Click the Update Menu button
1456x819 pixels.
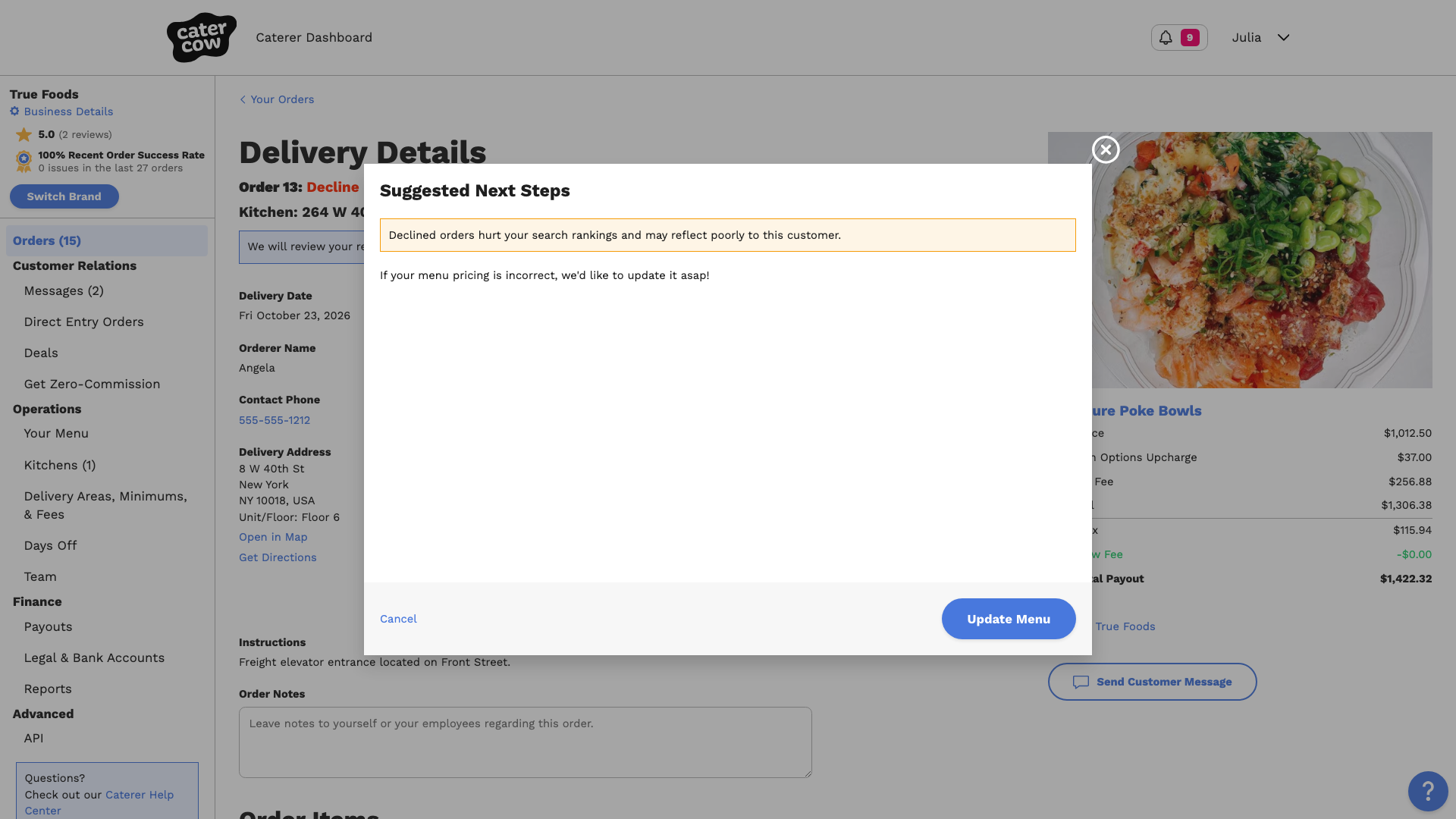[1009, 619]
